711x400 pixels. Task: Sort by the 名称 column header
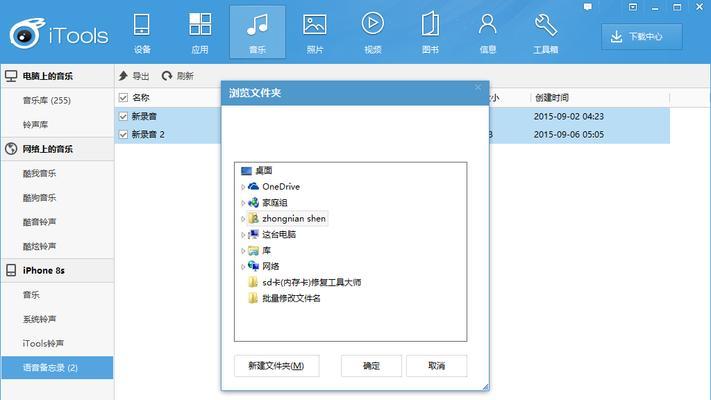click(141, 98)
